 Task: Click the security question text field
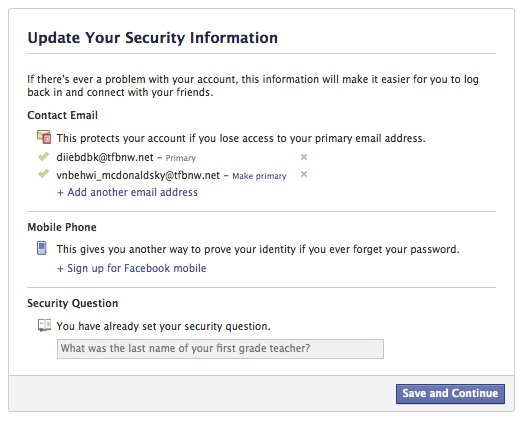coord(220,349)
